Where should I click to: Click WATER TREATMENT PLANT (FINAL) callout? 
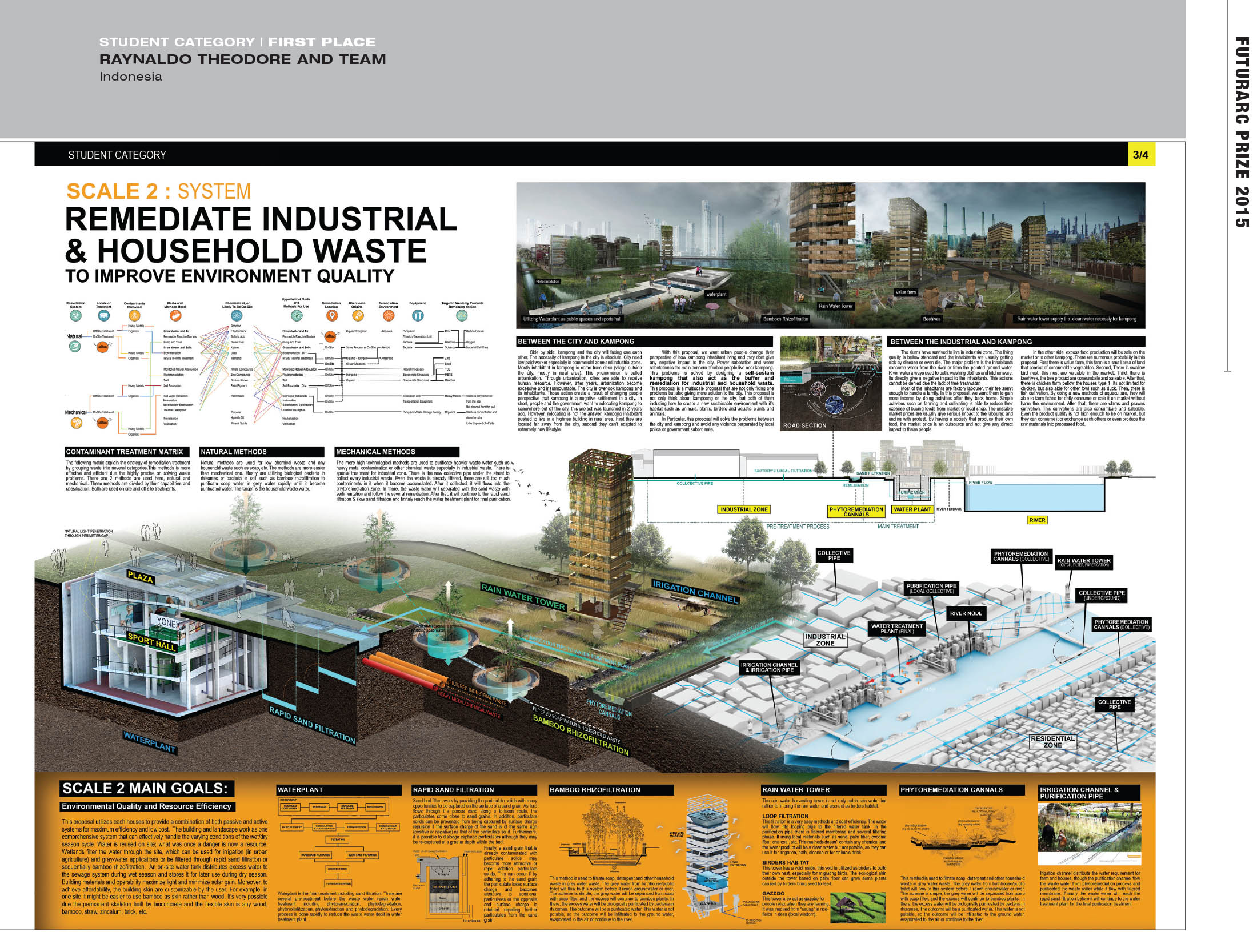pyautogui.click(x=897, y=629)
